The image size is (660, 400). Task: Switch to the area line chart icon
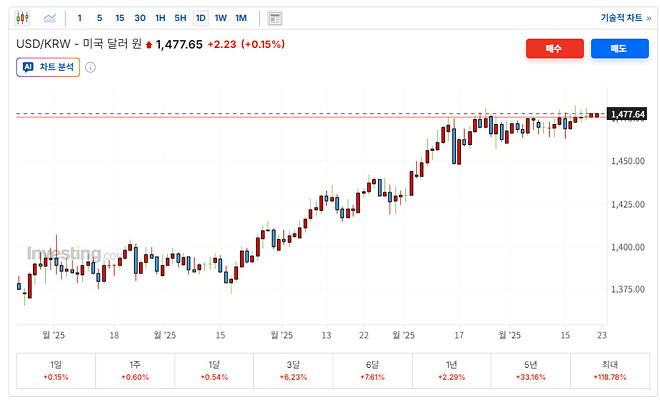pyautogui.click(x=49, y=18)
